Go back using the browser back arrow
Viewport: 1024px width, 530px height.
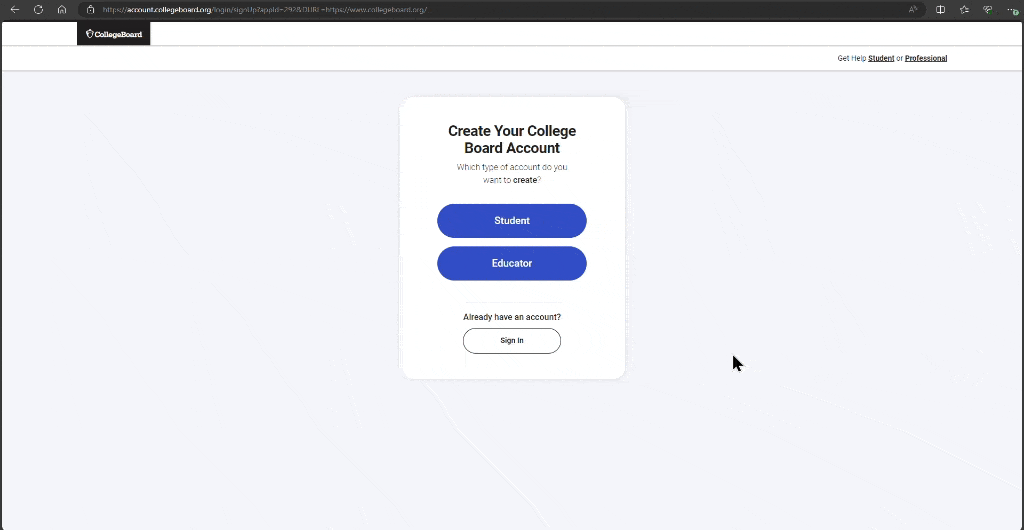pos(14,10)
